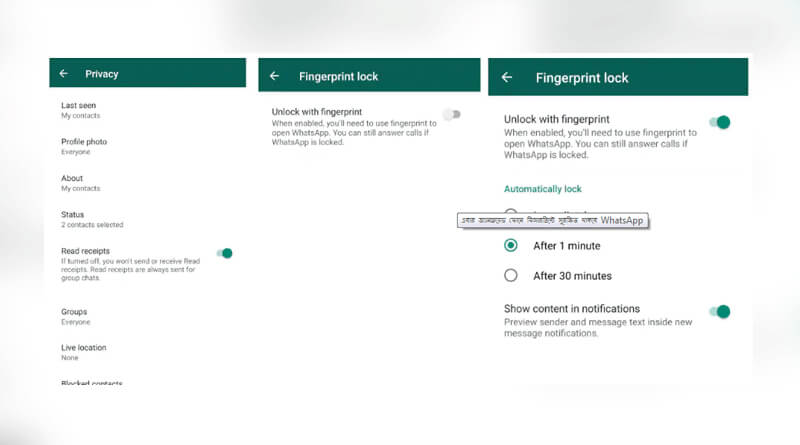Screen dimensions: 800x445
Task: Go back from the Privacy screen
Action: click(x=64, y=74)
